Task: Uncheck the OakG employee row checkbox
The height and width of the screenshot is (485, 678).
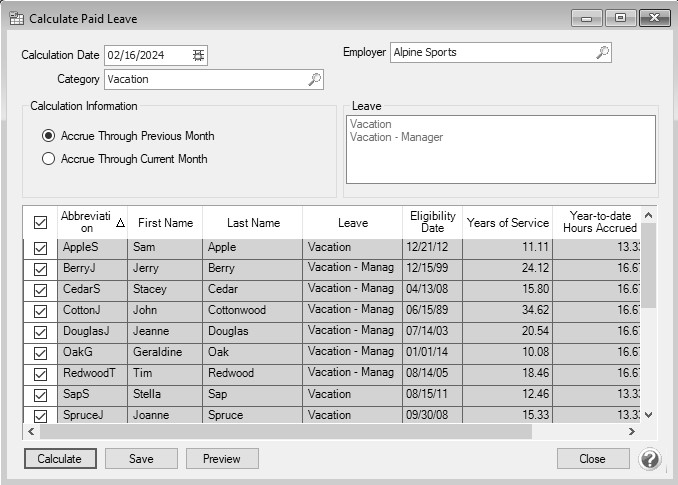Action: 40,352
